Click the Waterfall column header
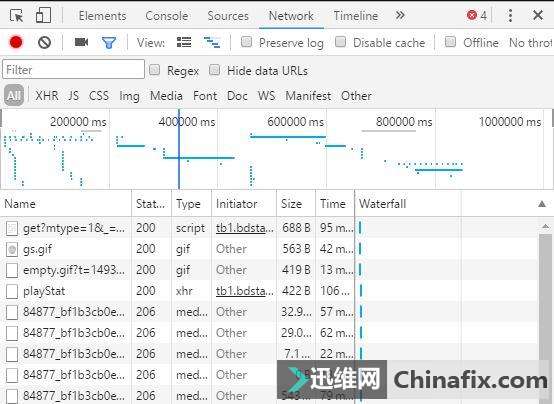Screen dimensions: 554x404 pos(454,204)
